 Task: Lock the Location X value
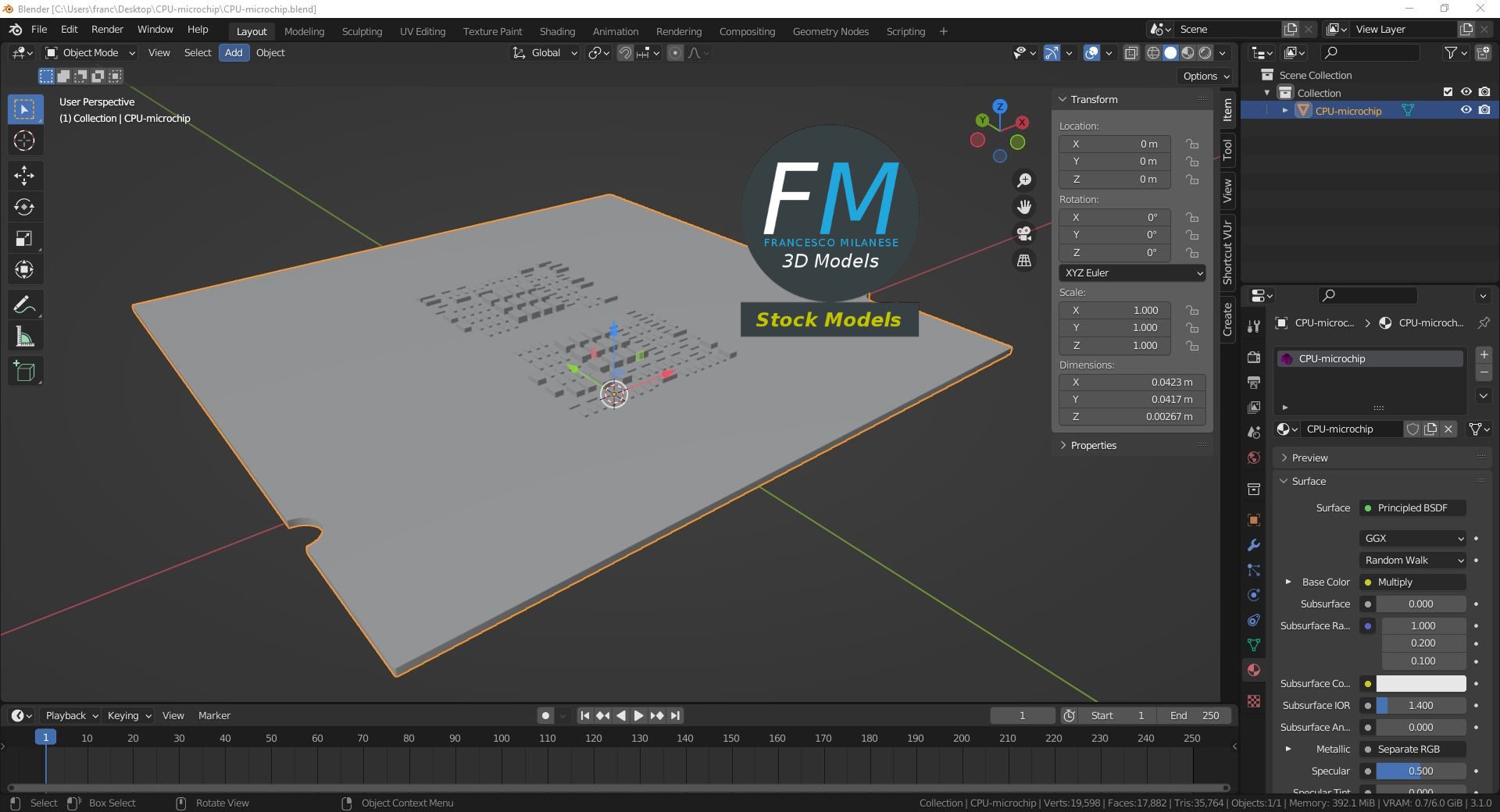point(1192,144)
